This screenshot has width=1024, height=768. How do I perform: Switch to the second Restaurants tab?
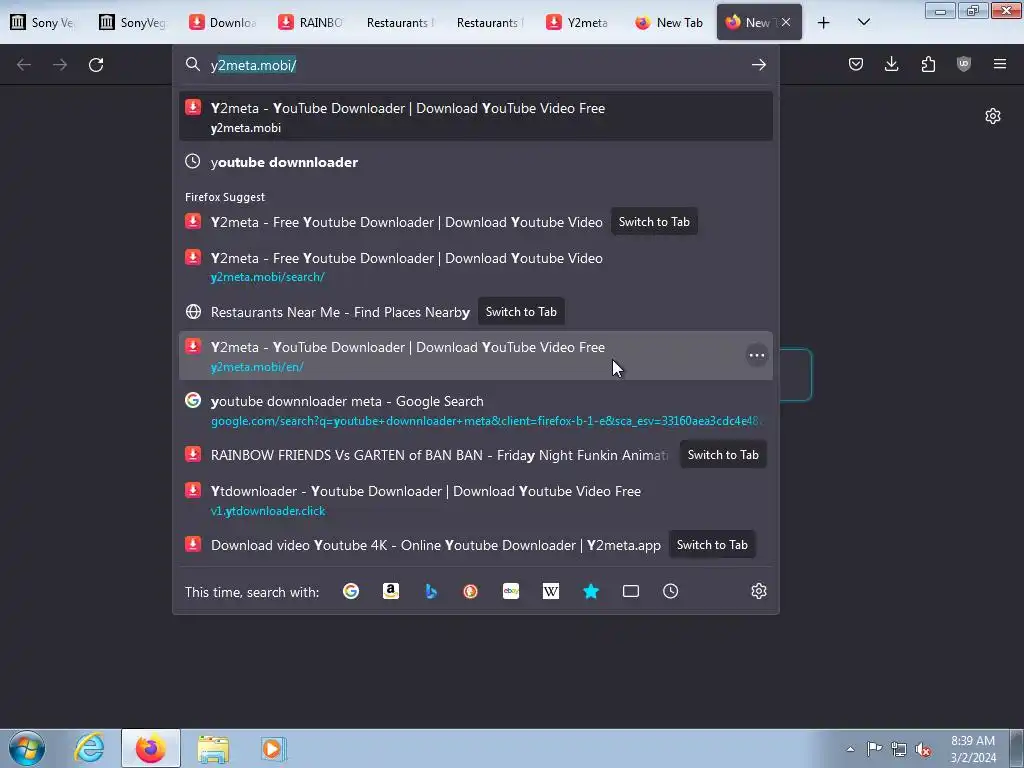(490, 22)
